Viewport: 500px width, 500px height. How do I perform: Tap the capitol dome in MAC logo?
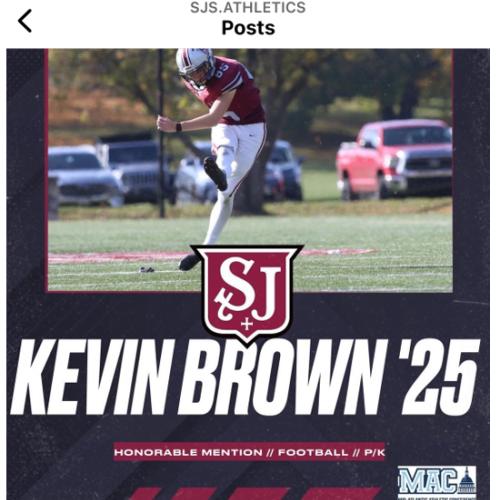pyautogui.click(x=467, y=480)
